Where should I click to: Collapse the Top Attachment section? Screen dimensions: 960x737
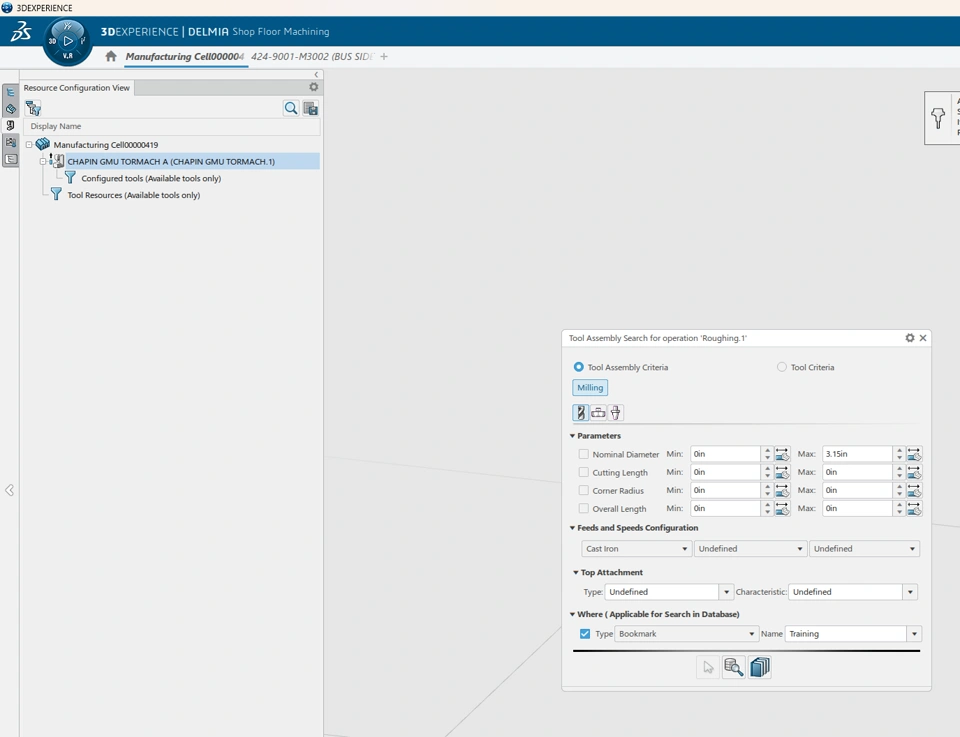[x=576, y=572]
